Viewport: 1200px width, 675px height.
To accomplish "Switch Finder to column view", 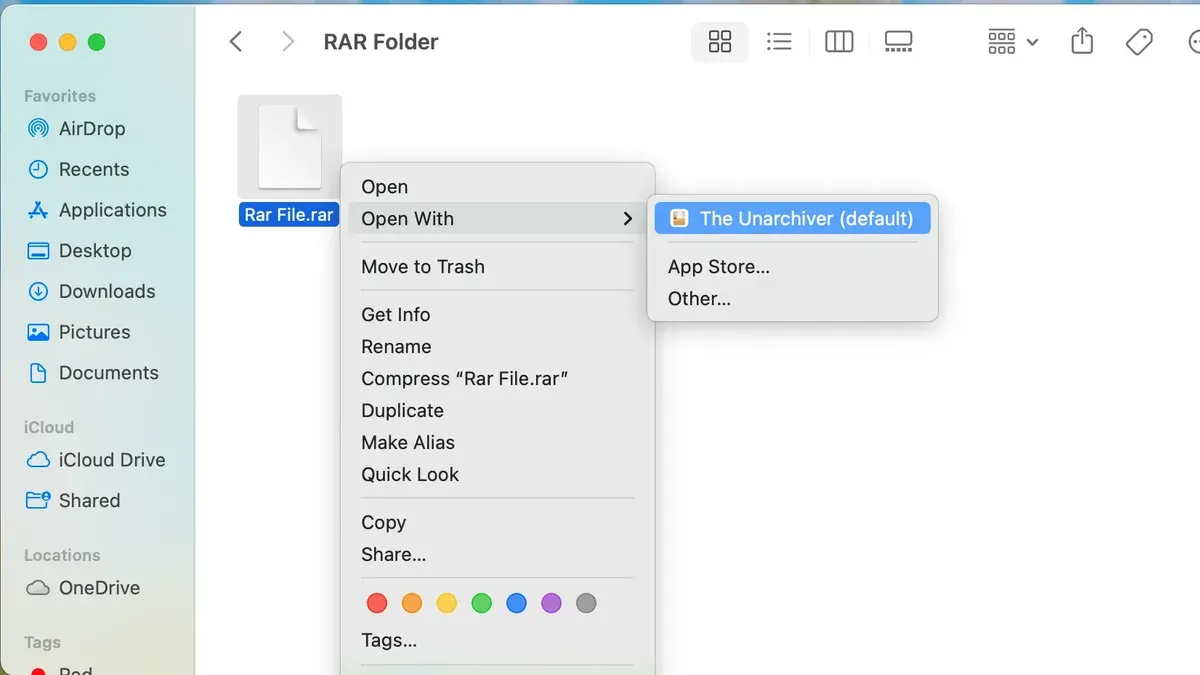I will (x=839, y=41).
